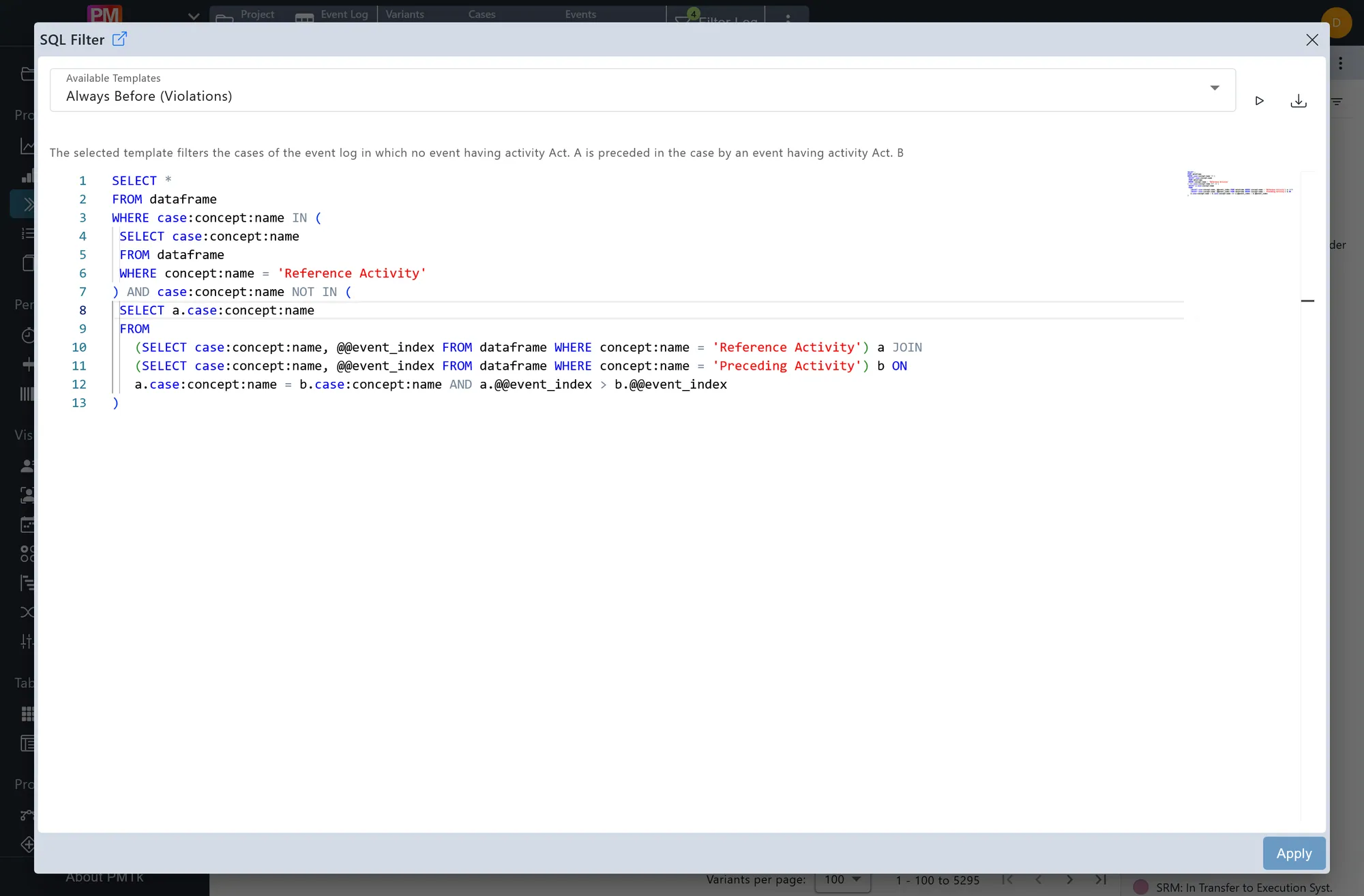Open SQL Filter in external window icon
The width and height of the screenshot is (1364, 896).
[x=119, y=39]
